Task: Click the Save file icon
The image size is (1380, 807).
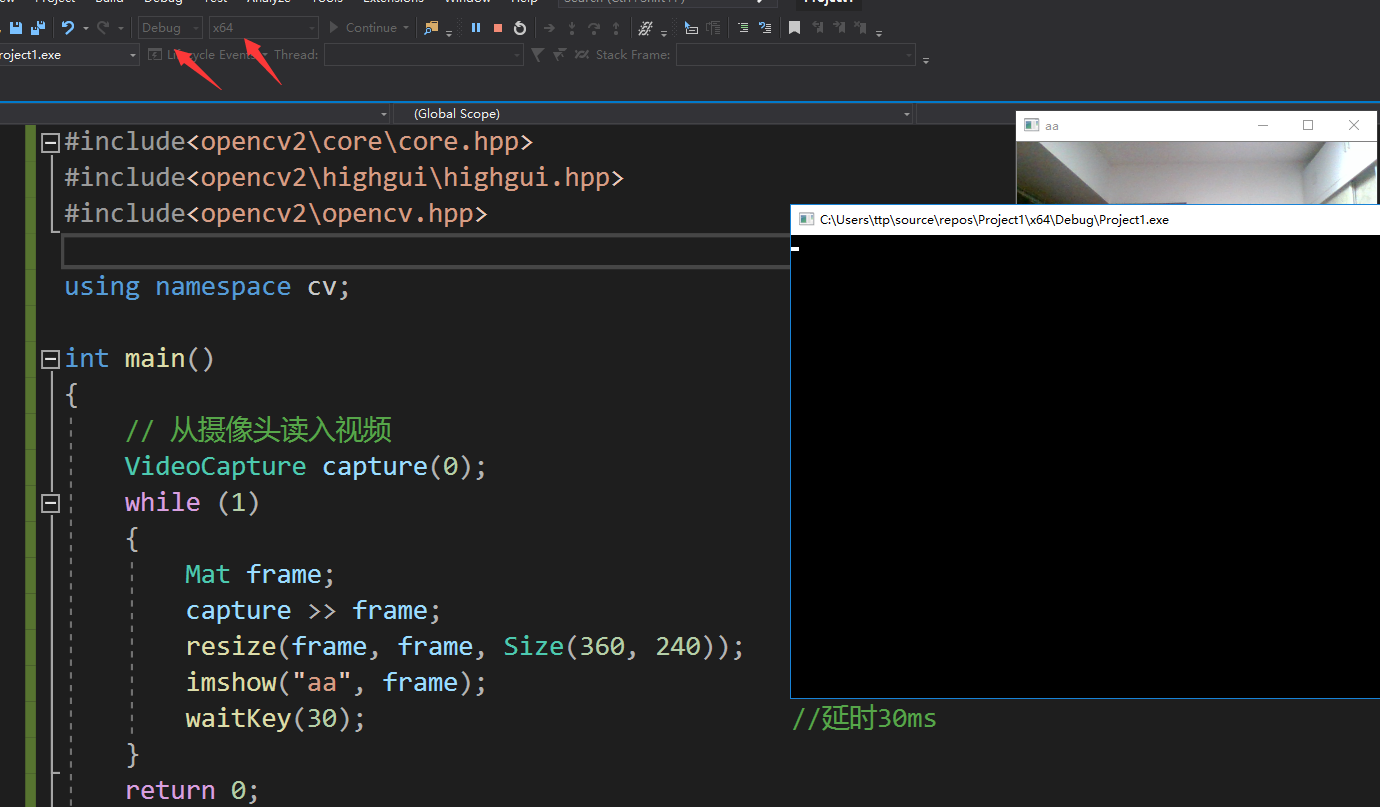Action: point(16,28)
